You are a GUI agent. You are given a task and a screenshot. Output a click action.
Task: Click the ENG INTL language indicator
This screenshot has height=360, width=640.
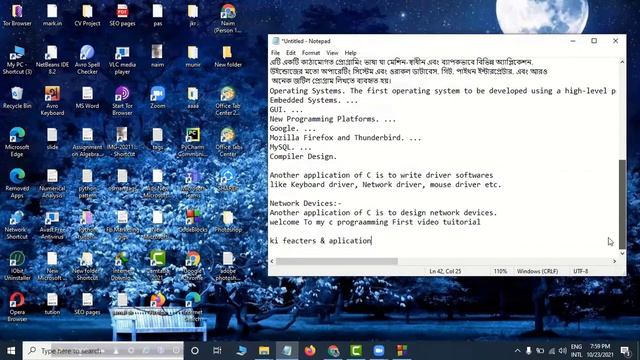[576, 351]
